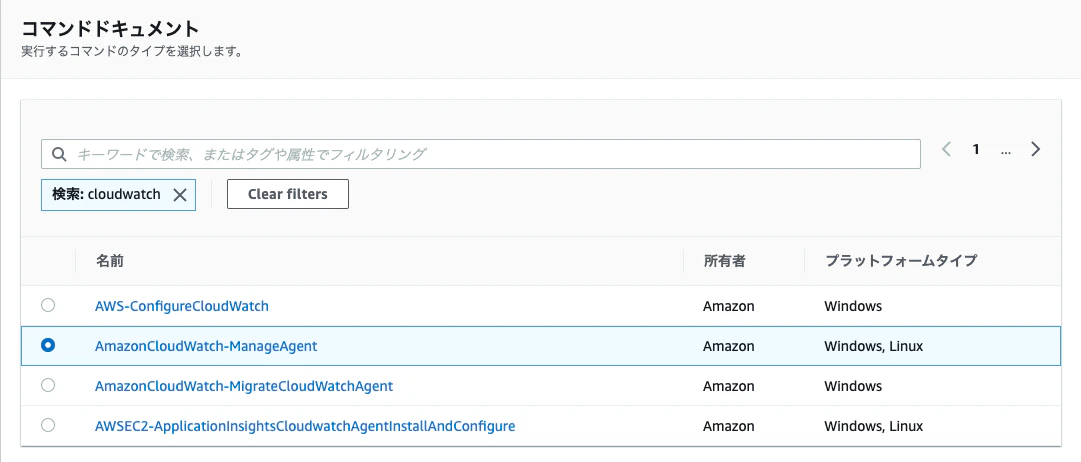Viewport: 1081px width, 462px height.
Task: Click Windows platform in AWS-ConfigureCloudWatch row
Action: click(x=853, y=305)
